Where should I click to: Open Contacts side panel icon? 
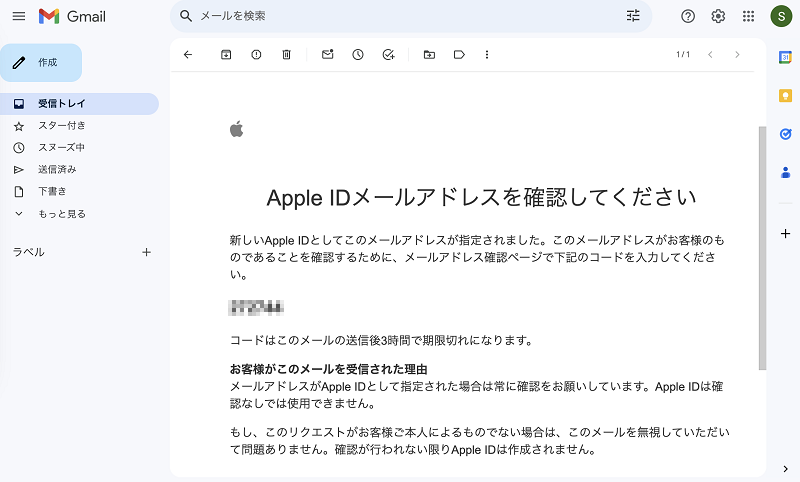[x=785, y=172]
